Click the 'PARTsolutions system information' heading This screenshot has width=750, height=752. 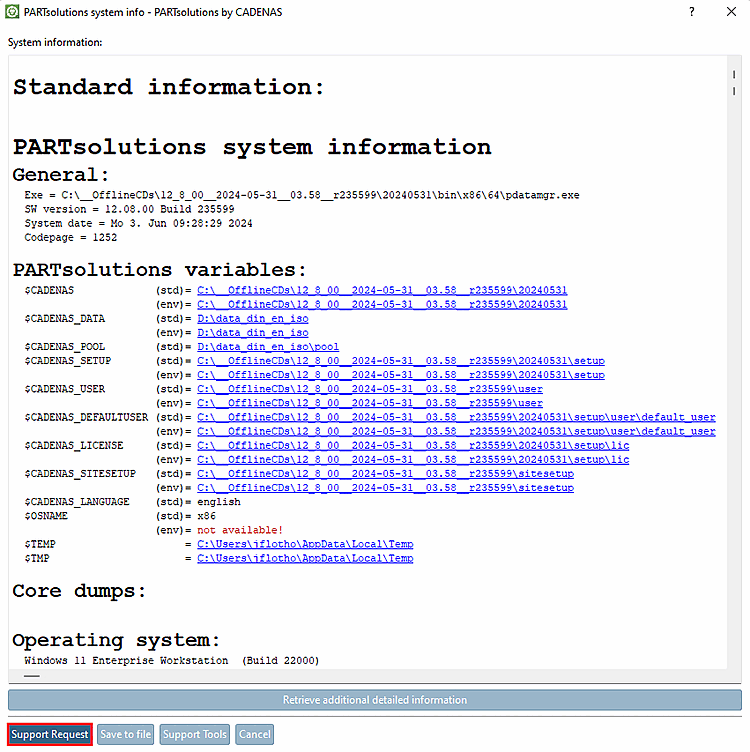click(x=252, y=147)
